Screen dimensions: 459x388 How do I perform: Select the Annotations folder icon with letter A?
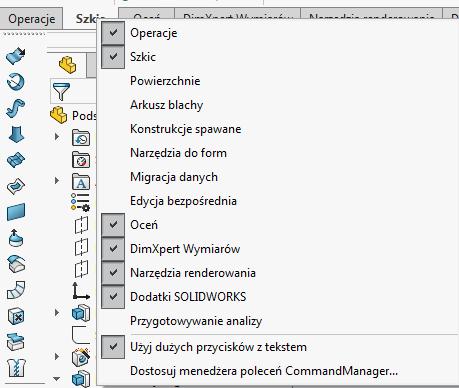(x=81, y=182)
